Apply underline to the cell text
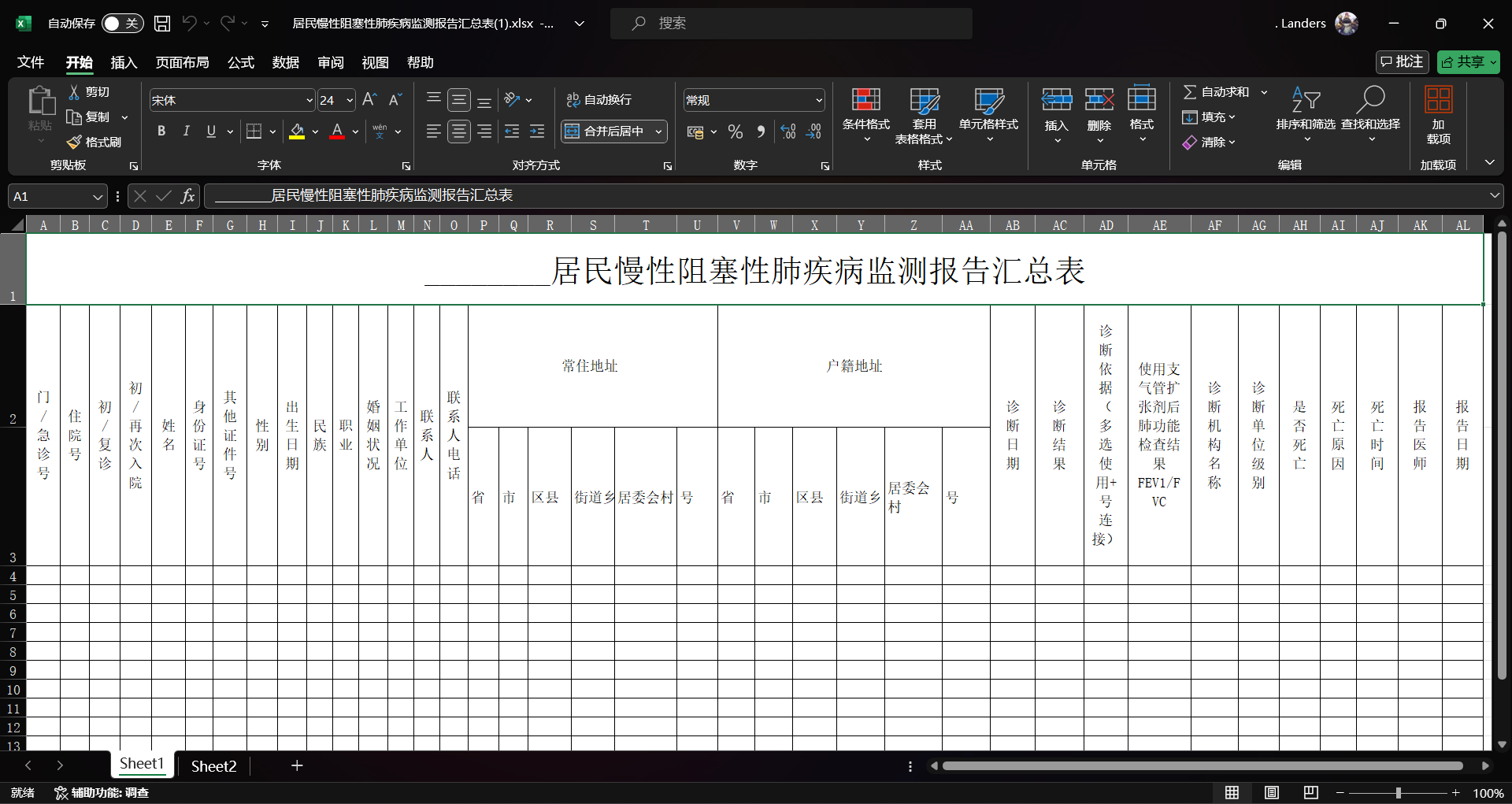The height and width of the screenshot is (804, 1512). pos(211,132)
